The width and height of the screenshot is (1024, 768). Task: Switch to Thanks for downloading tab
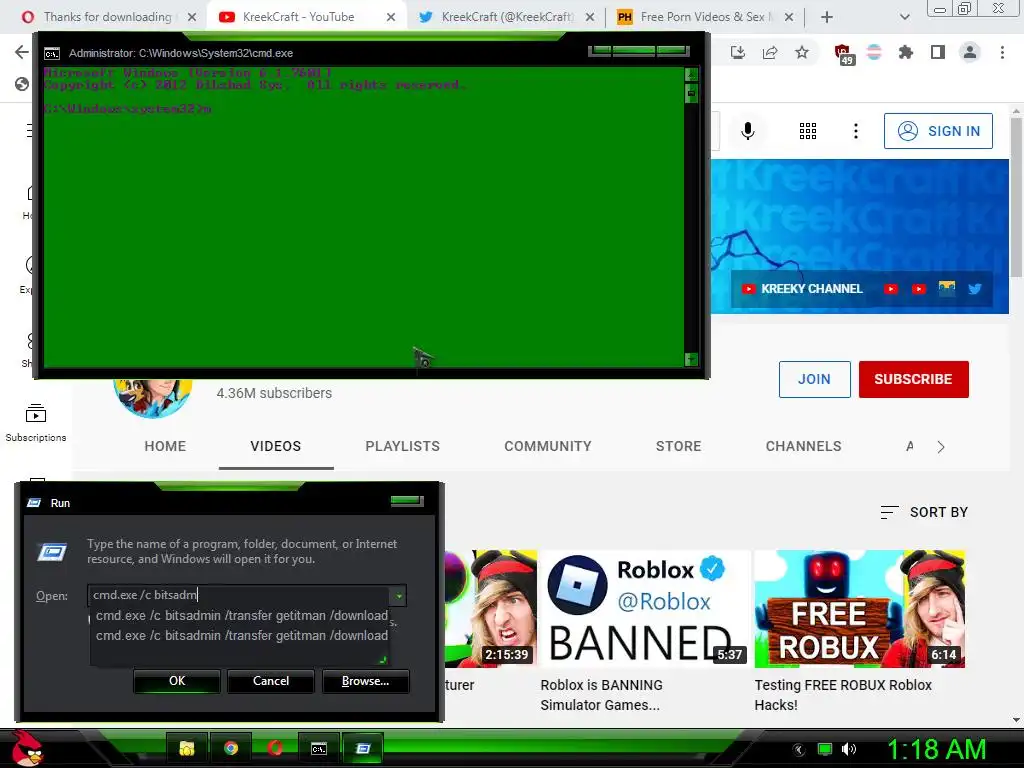tap(108, 17)
